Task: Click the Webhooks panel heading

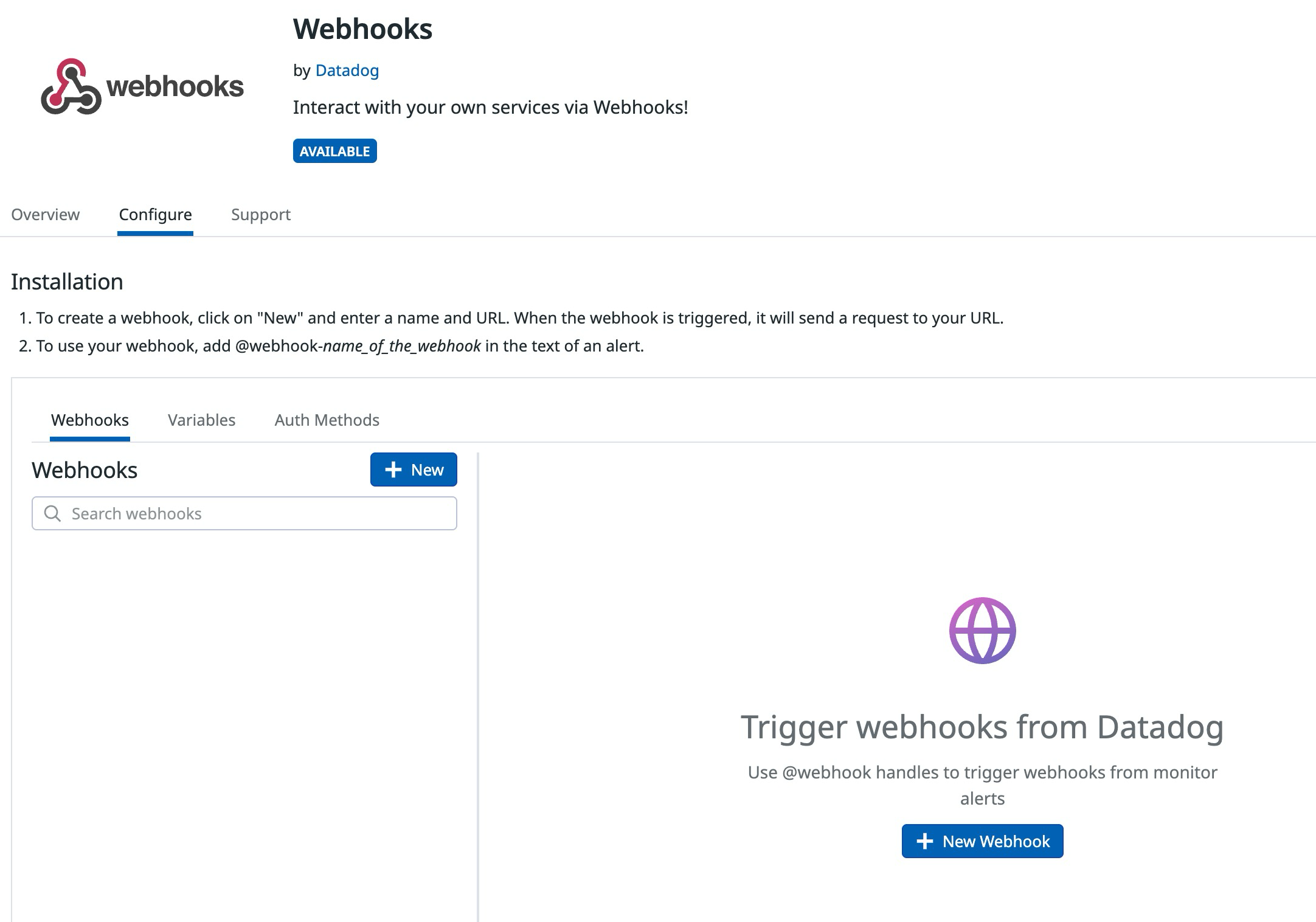Action: pyautogui.click(x=85, y=470)
